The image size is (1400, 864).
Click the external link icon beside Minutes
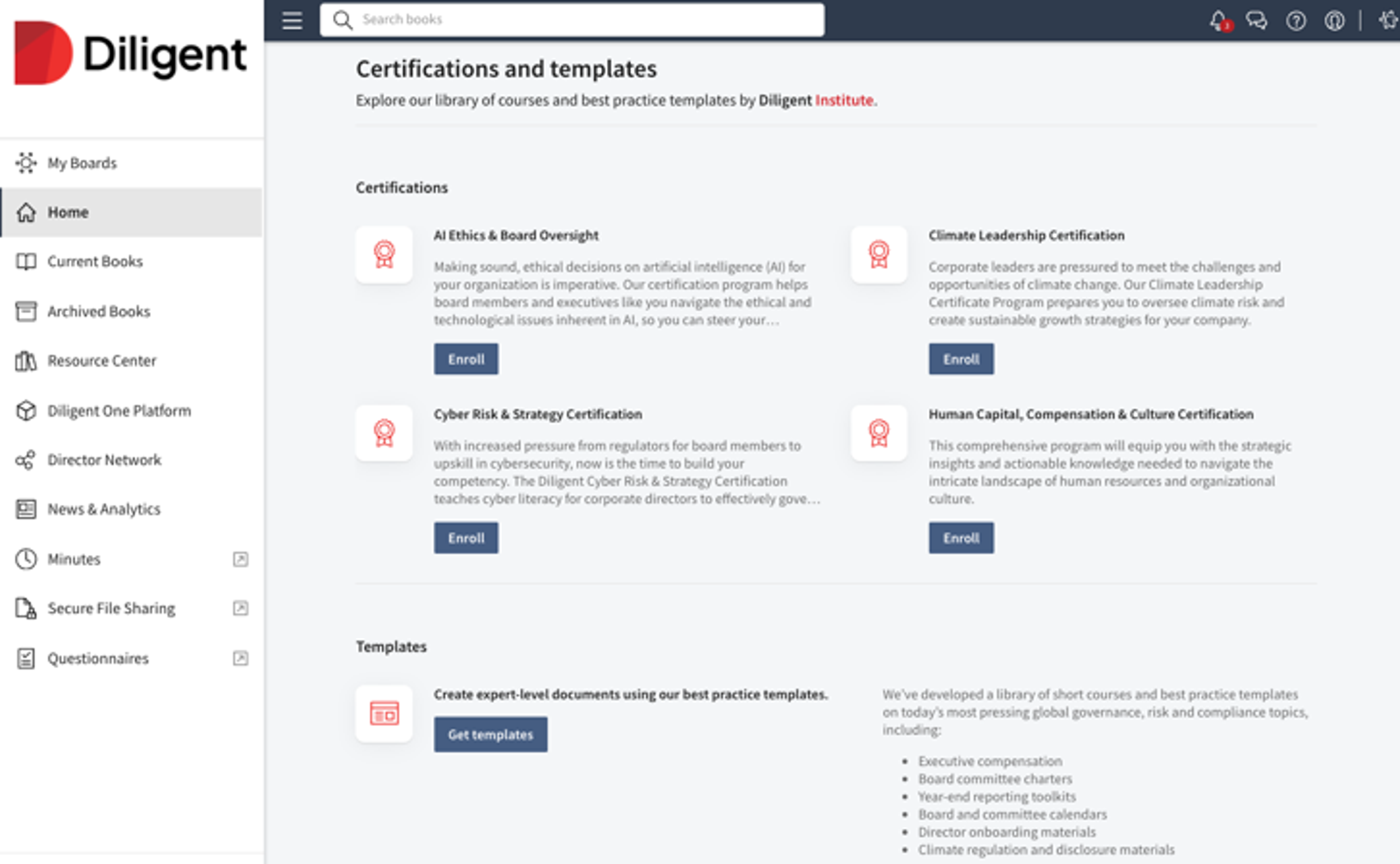tap(241, 559)
